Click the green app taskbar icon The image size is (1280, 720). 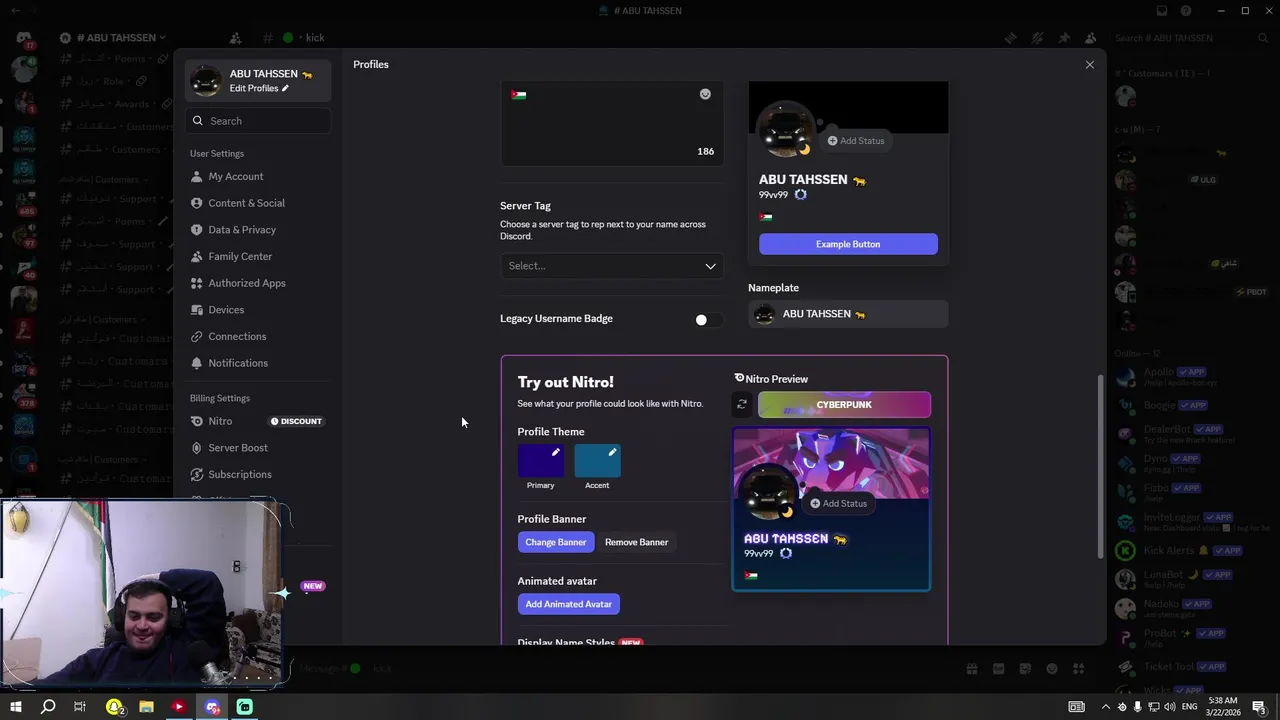point(245,707)
